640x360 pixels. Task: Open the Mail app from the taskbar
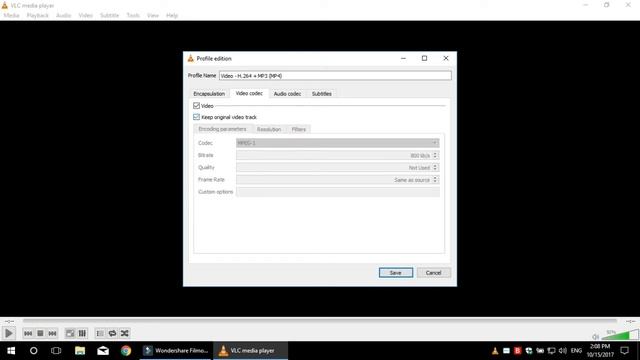pyautogui.click(x=103, y=351)
